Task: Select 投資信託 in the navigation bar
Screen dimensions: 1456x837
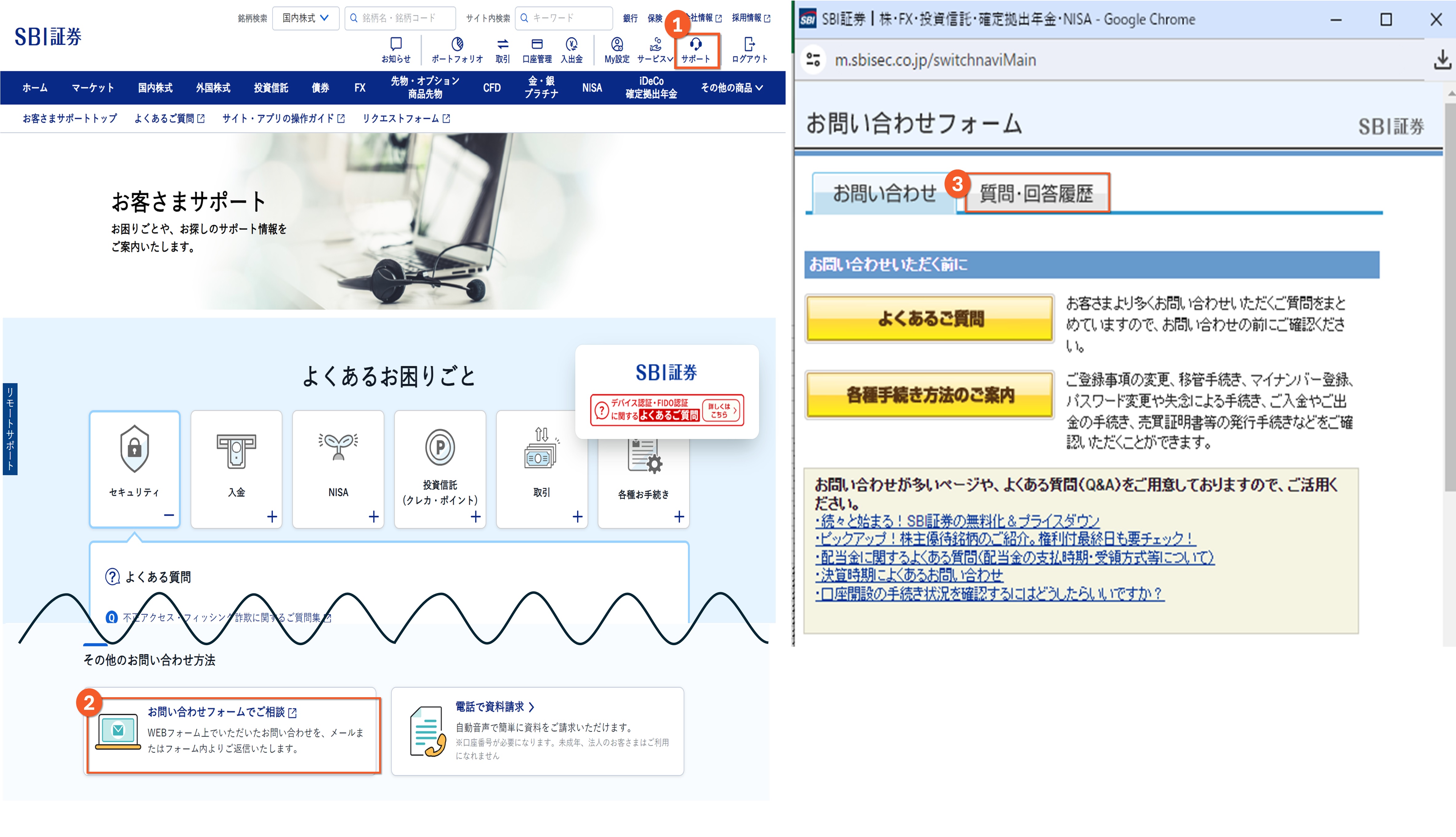Action: [271, 88]
